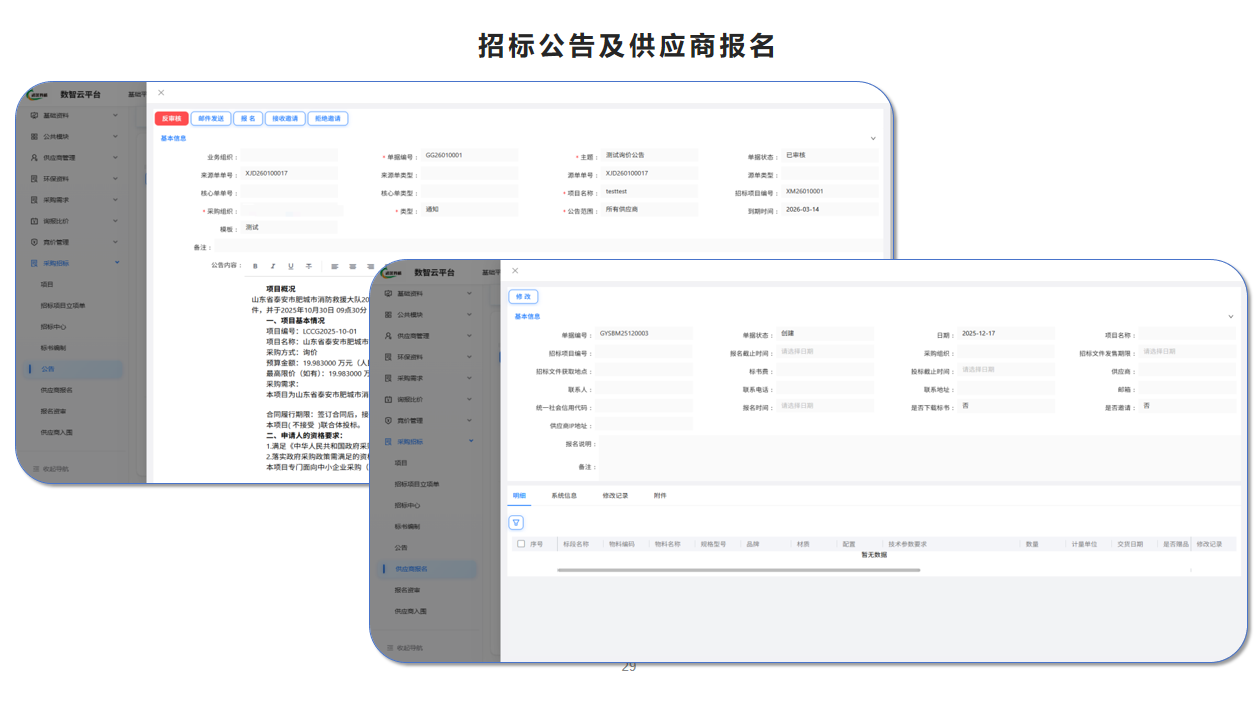Switch to the 明细 tab
The image size is (1257, 706).
point(519,495)
